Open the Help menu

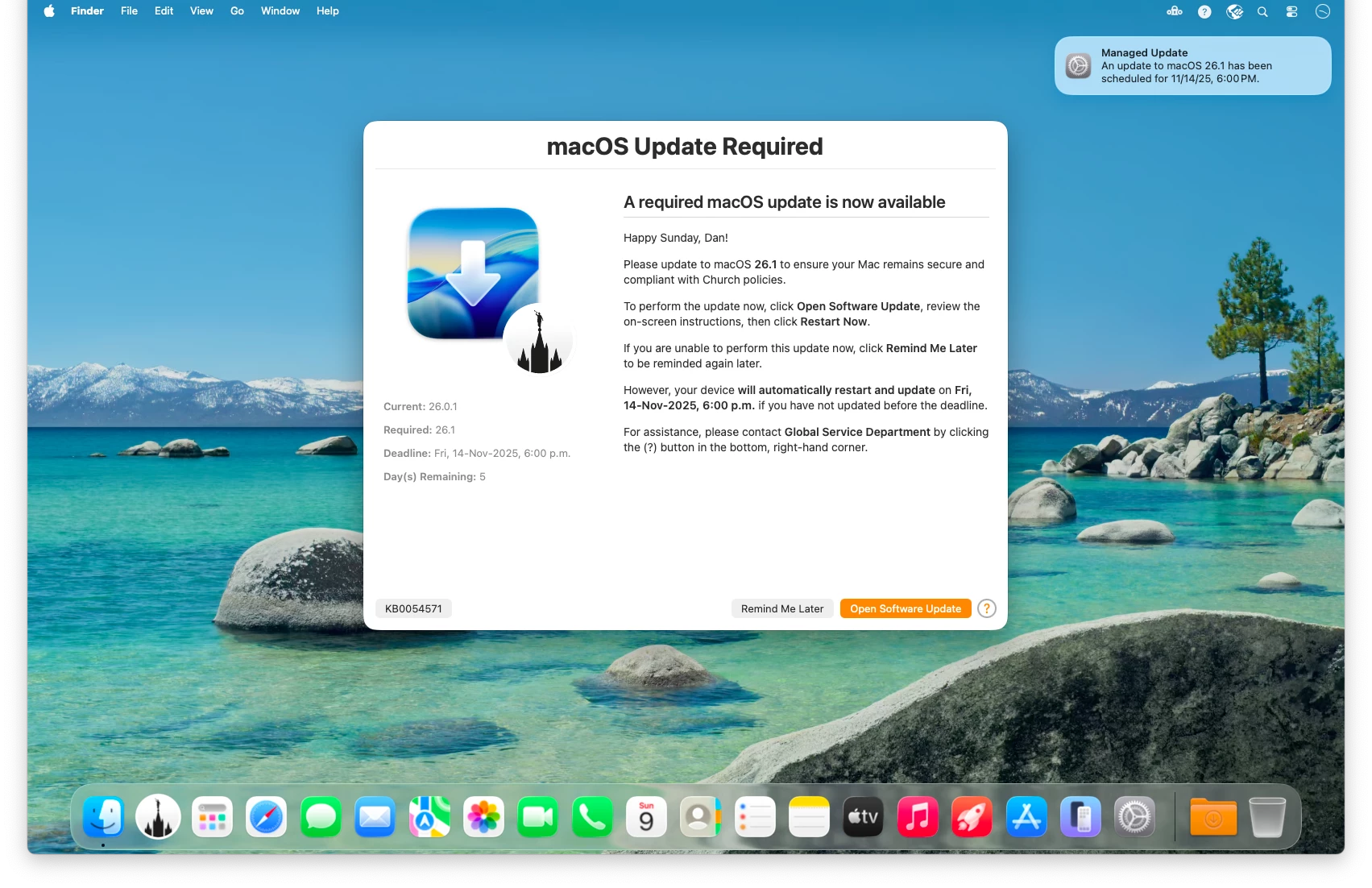click(x=327, y=11)
